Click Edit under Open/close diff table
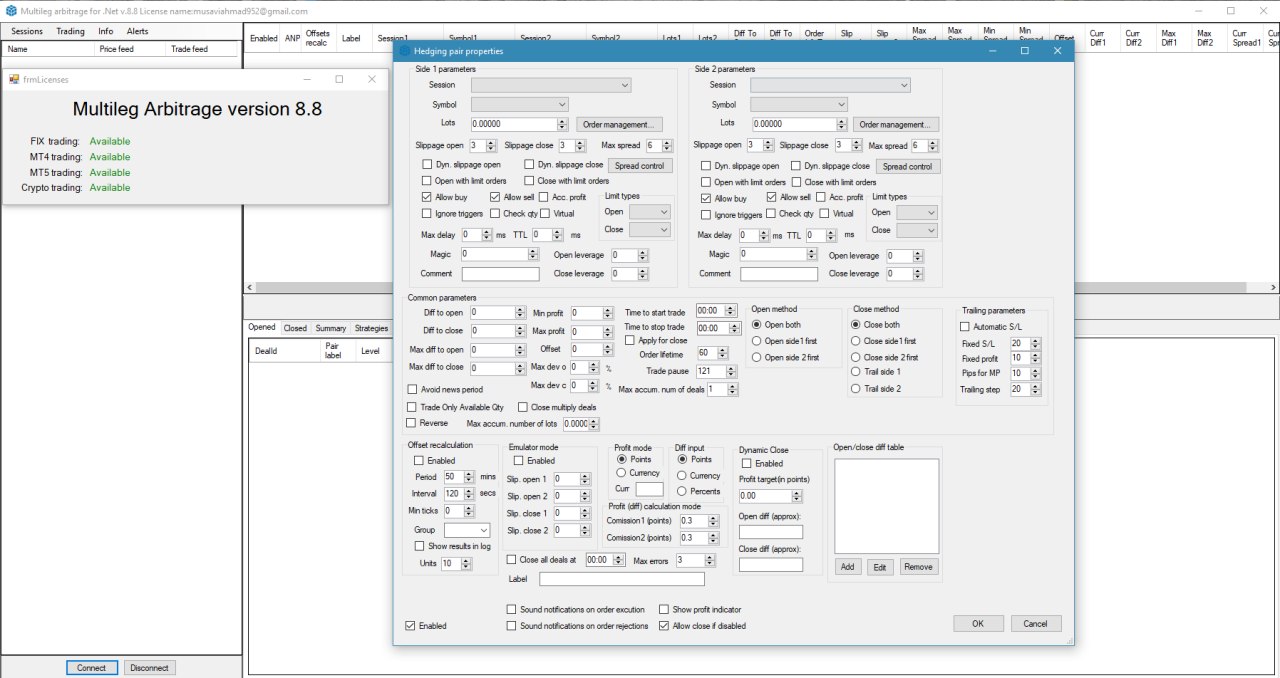The width and height of the screenshot is (1280, 678). [x=880, y=567]
